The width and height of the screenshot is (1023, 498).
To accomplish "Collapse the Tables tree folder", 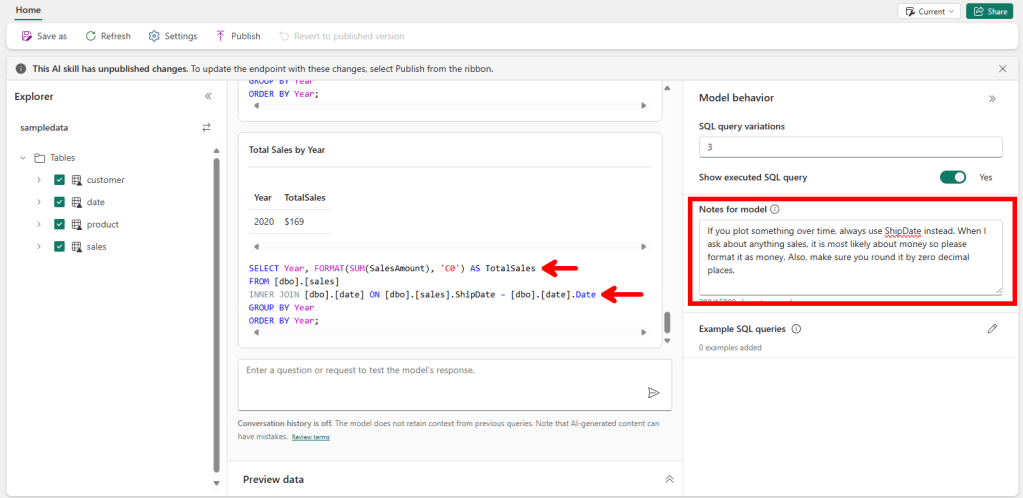I will (22, 158).
